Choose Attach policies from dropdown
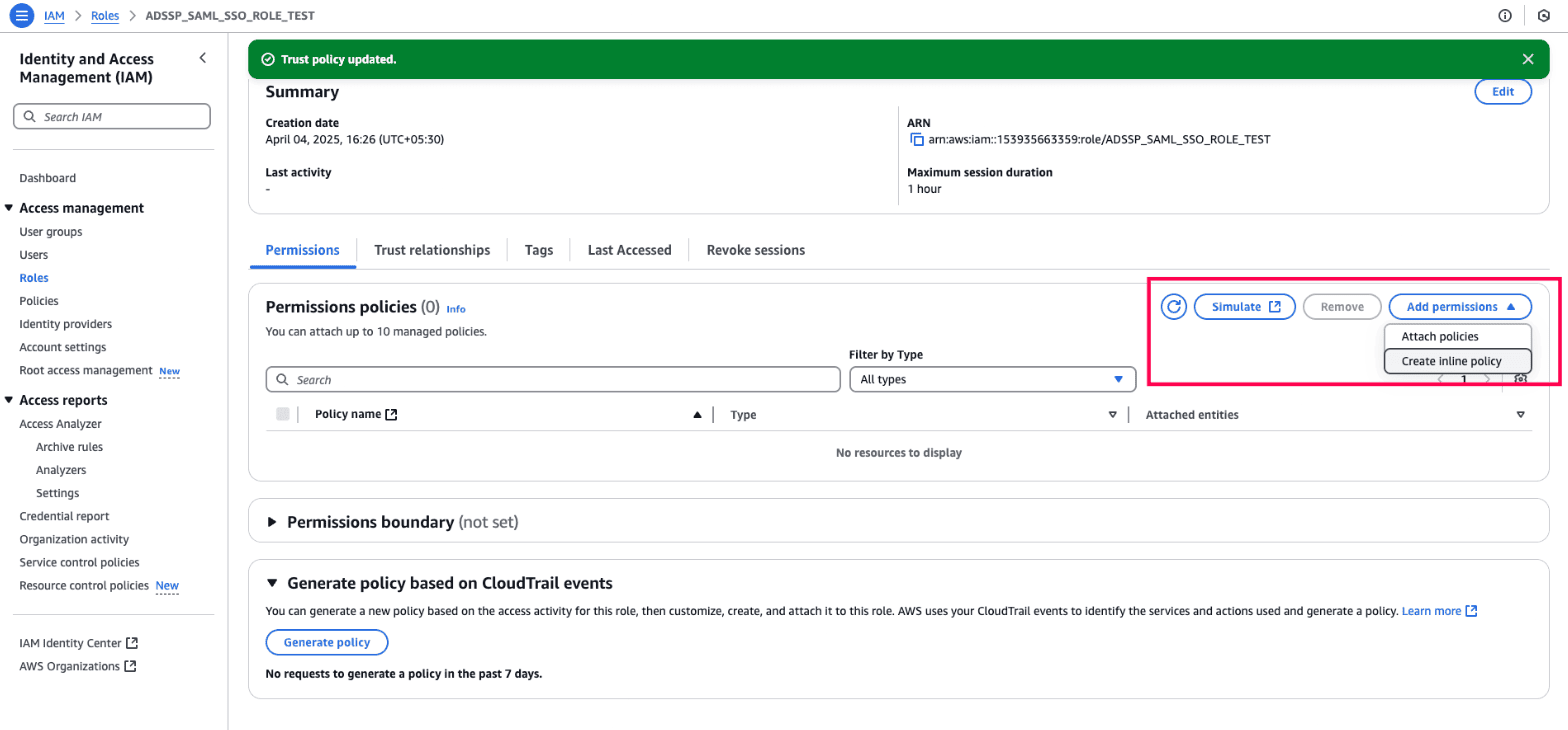Screen dimensions: 1568x730 click(1457, 337)
